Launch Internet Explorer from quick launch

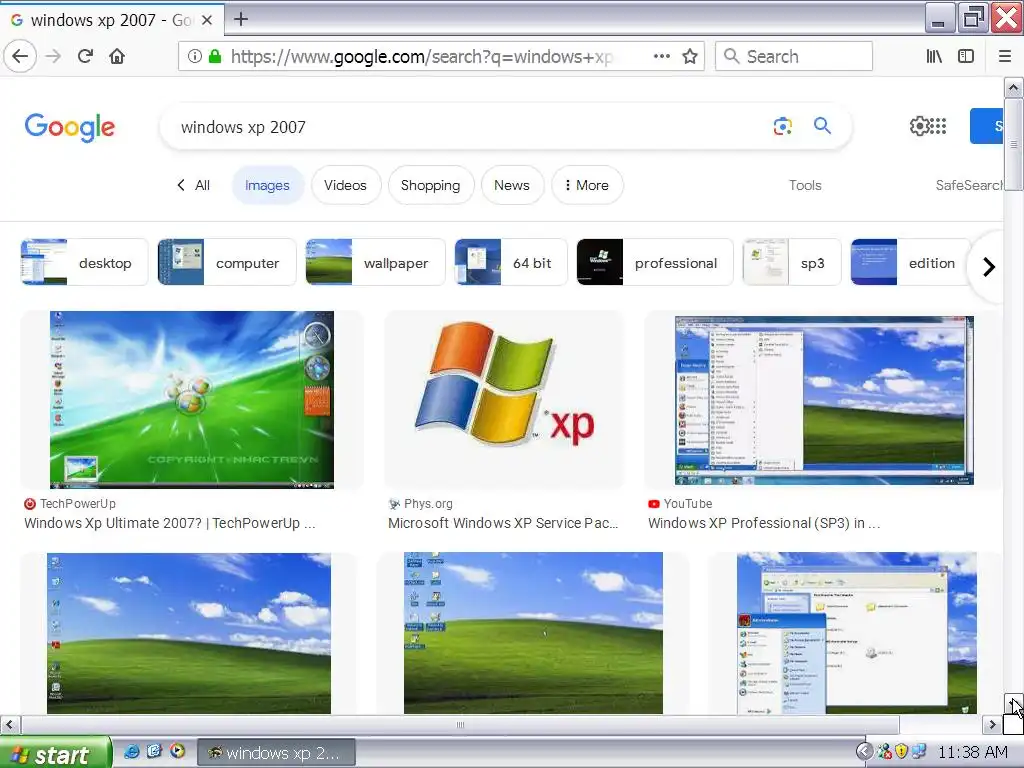pyautogui.click(x=131, y=752)
